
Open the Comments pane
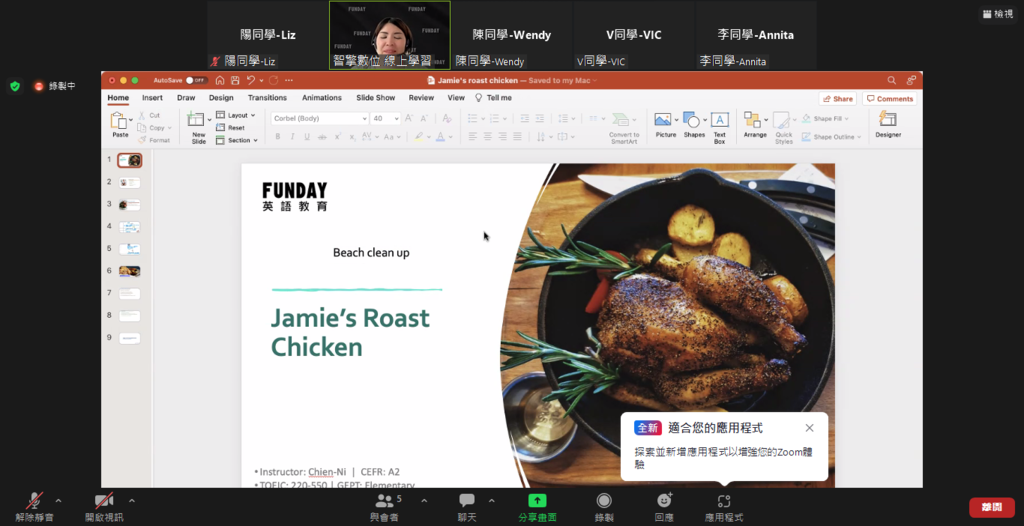coord(889,99)
